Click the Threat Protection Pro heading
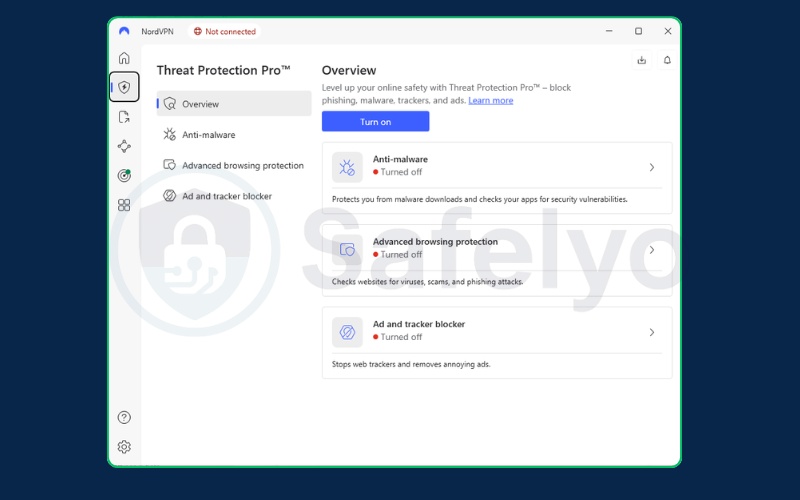Image resolution: width=800 pixels, height=500 pixels. (223, 70)
